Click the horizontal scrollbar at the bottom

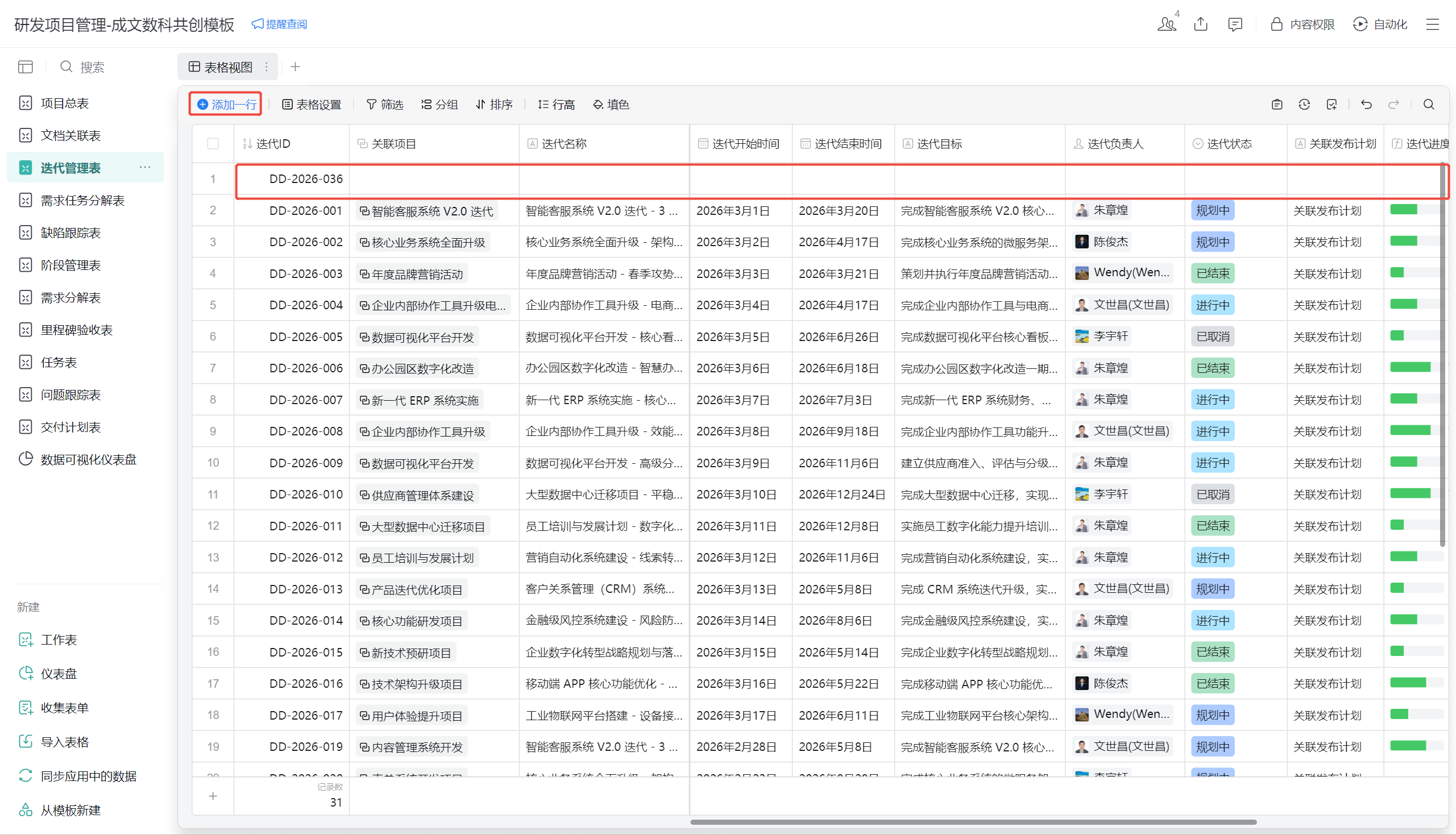(x=973, y=822)
